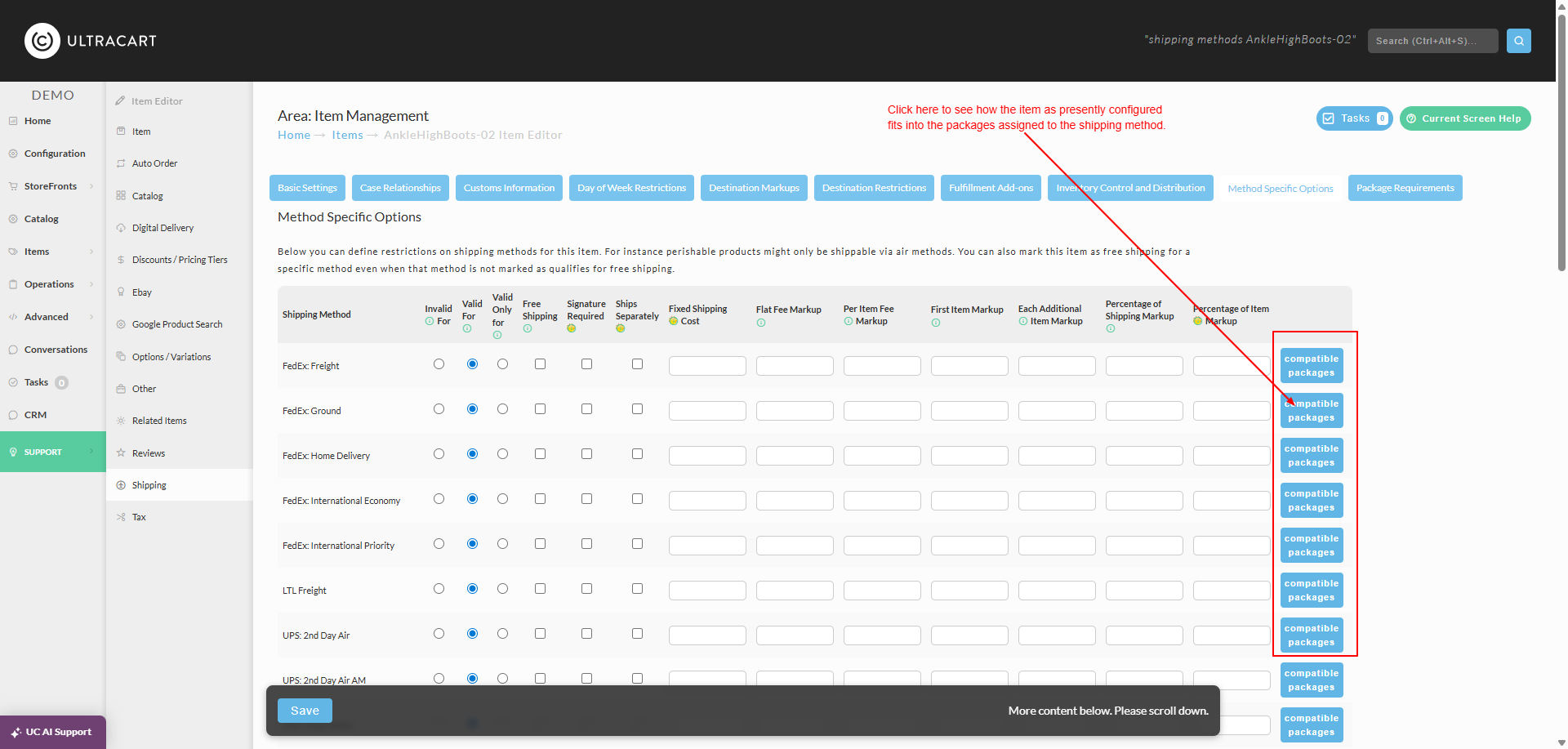Click StoreFronts cart icon in sidebar
The image size is (1568, 749).
click(13, 186)
